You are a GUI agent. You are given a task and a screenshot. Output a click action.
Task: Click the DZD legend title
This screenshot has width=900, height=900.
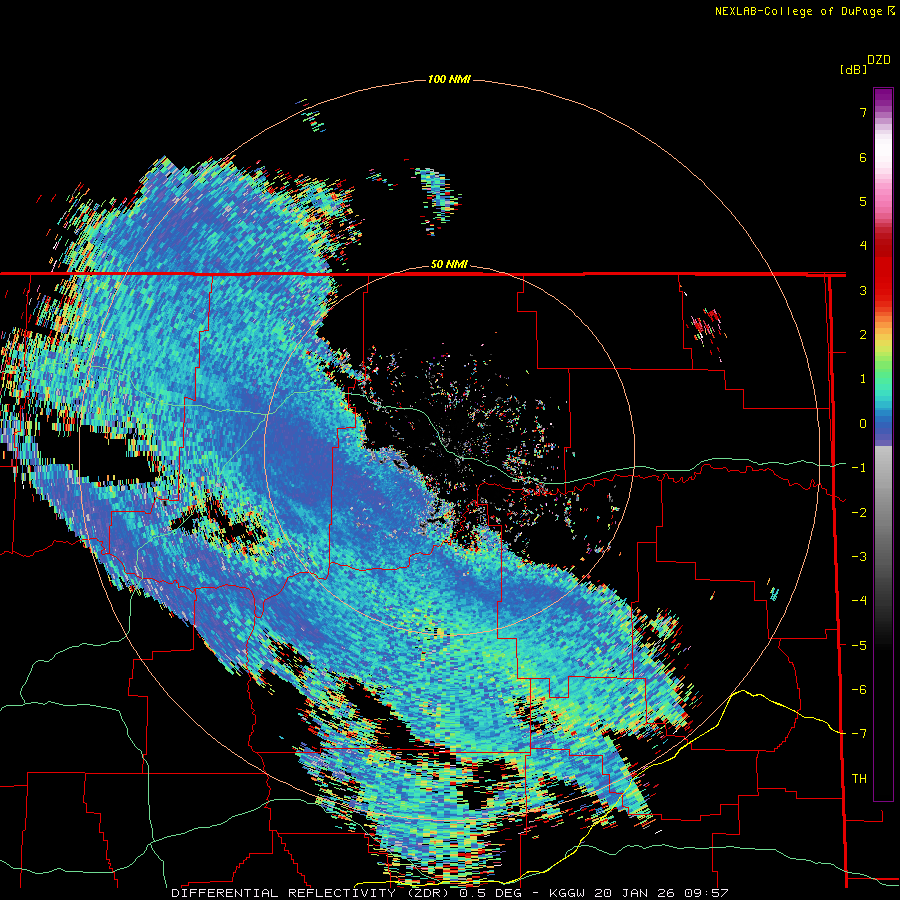(878, 60)
